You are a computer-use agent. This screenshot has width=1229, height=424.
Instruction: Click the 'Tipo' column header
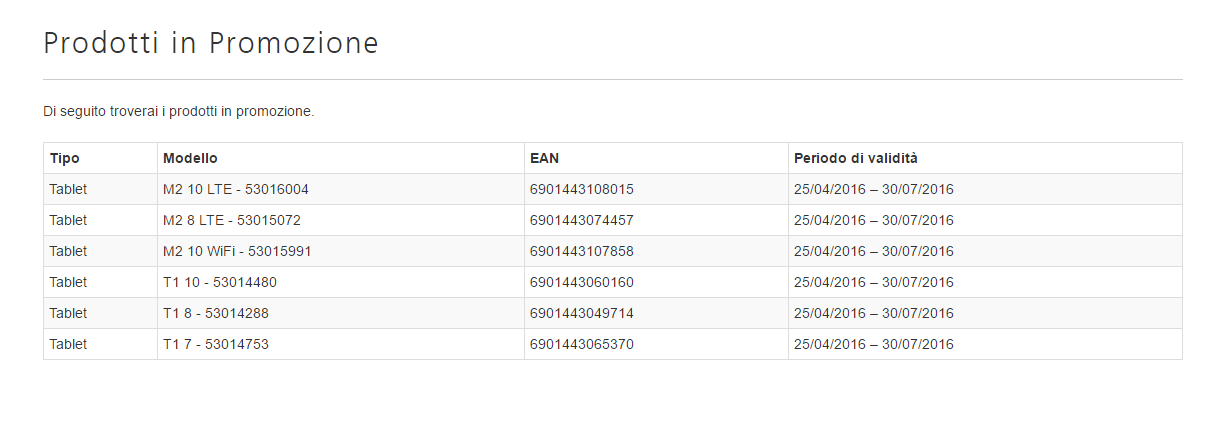tap(65, 158)
